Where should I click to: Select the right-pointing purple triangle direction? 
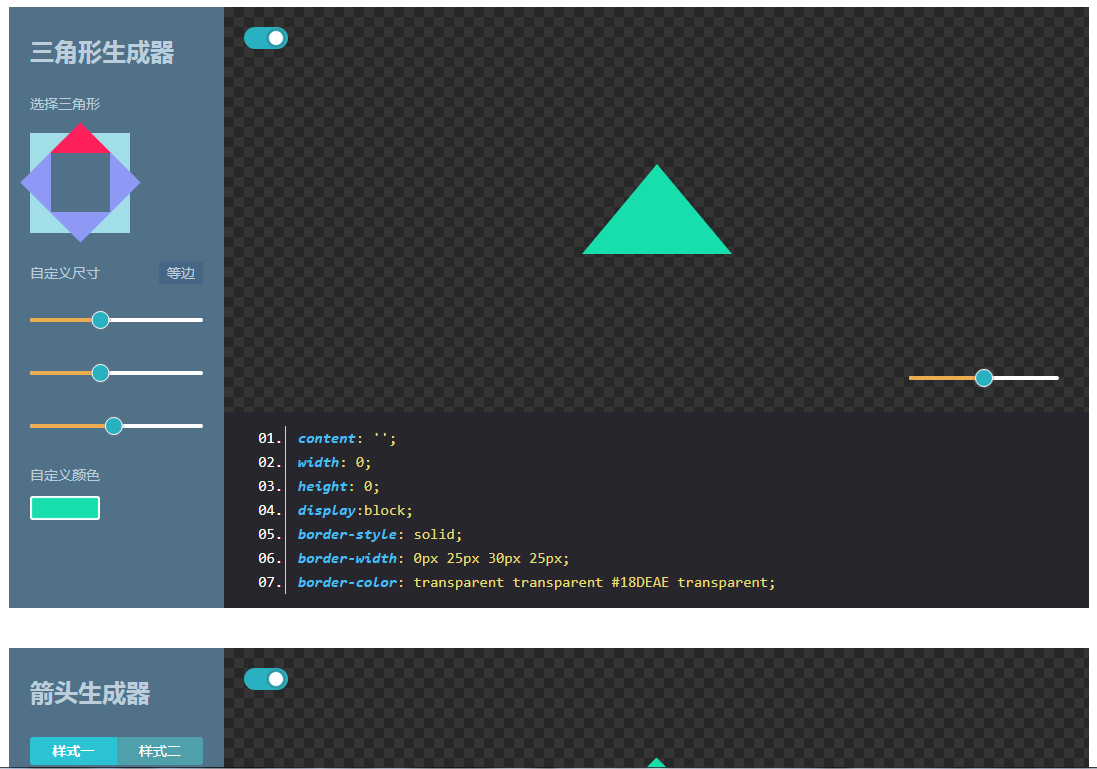point(124,183)
